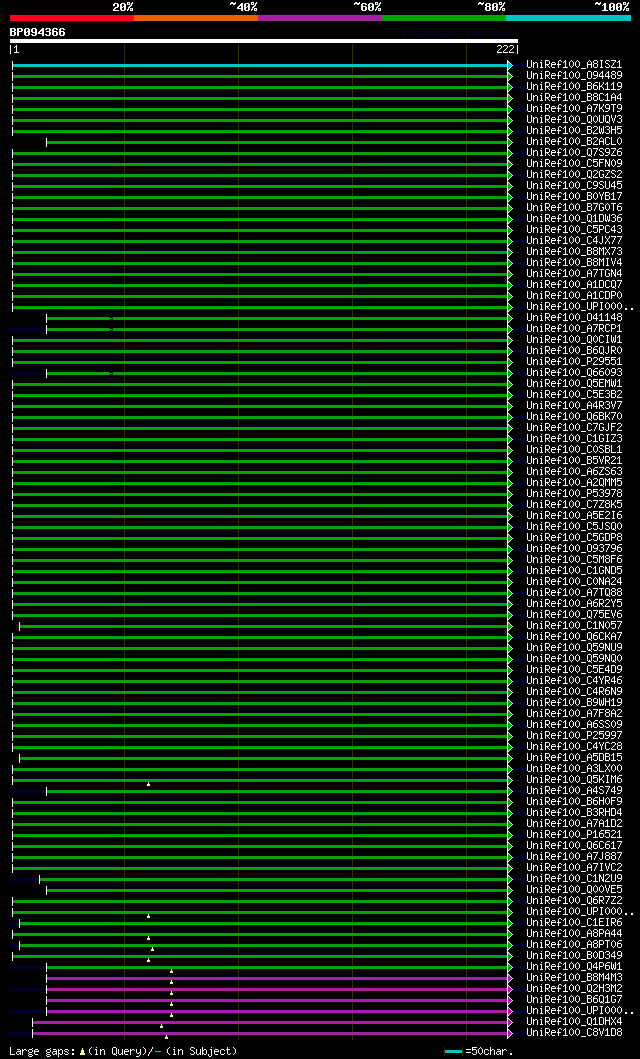
Task: Open hit UniRef100_A5DB15
Action: 575,757
